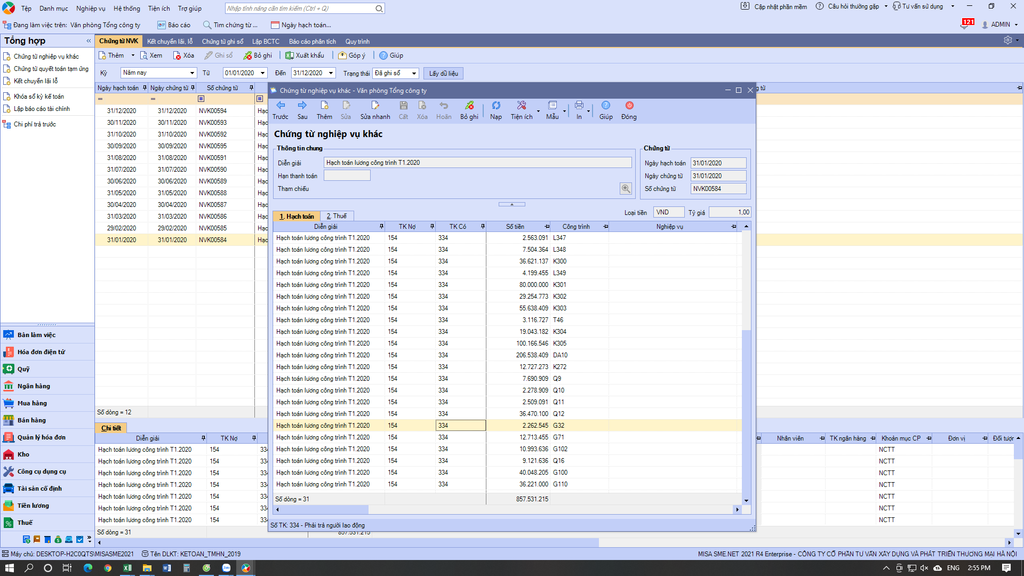Click Diễn giải input field in dialog

click(477, 163)
